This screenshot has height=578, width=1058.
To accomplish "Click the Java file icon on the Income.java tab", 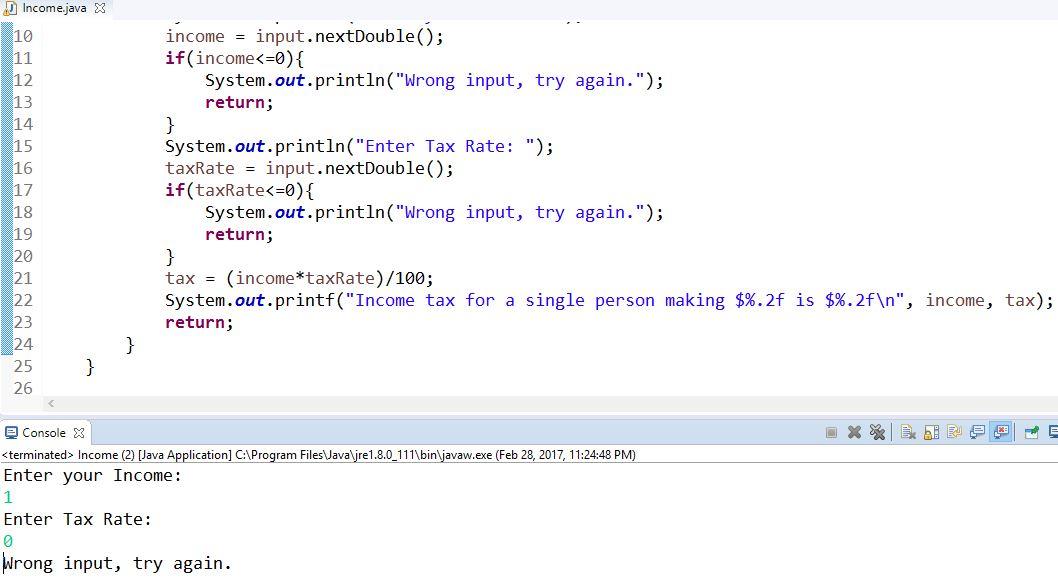I will coord(10,8).
